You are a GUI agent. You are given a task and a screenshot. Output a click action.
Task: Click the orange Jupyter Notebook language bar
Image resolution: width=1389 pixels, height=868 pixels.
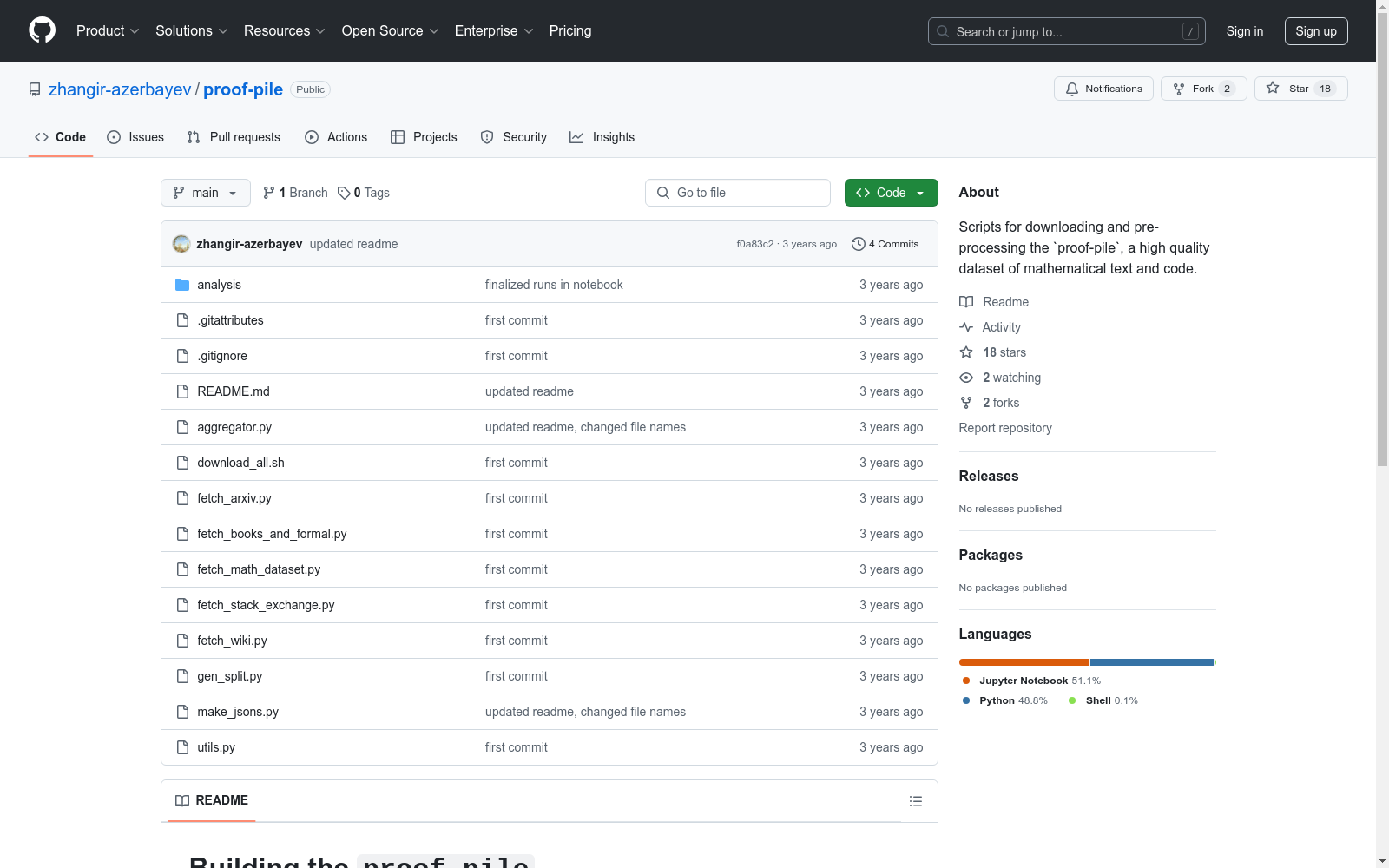(x=1024, y=662)
